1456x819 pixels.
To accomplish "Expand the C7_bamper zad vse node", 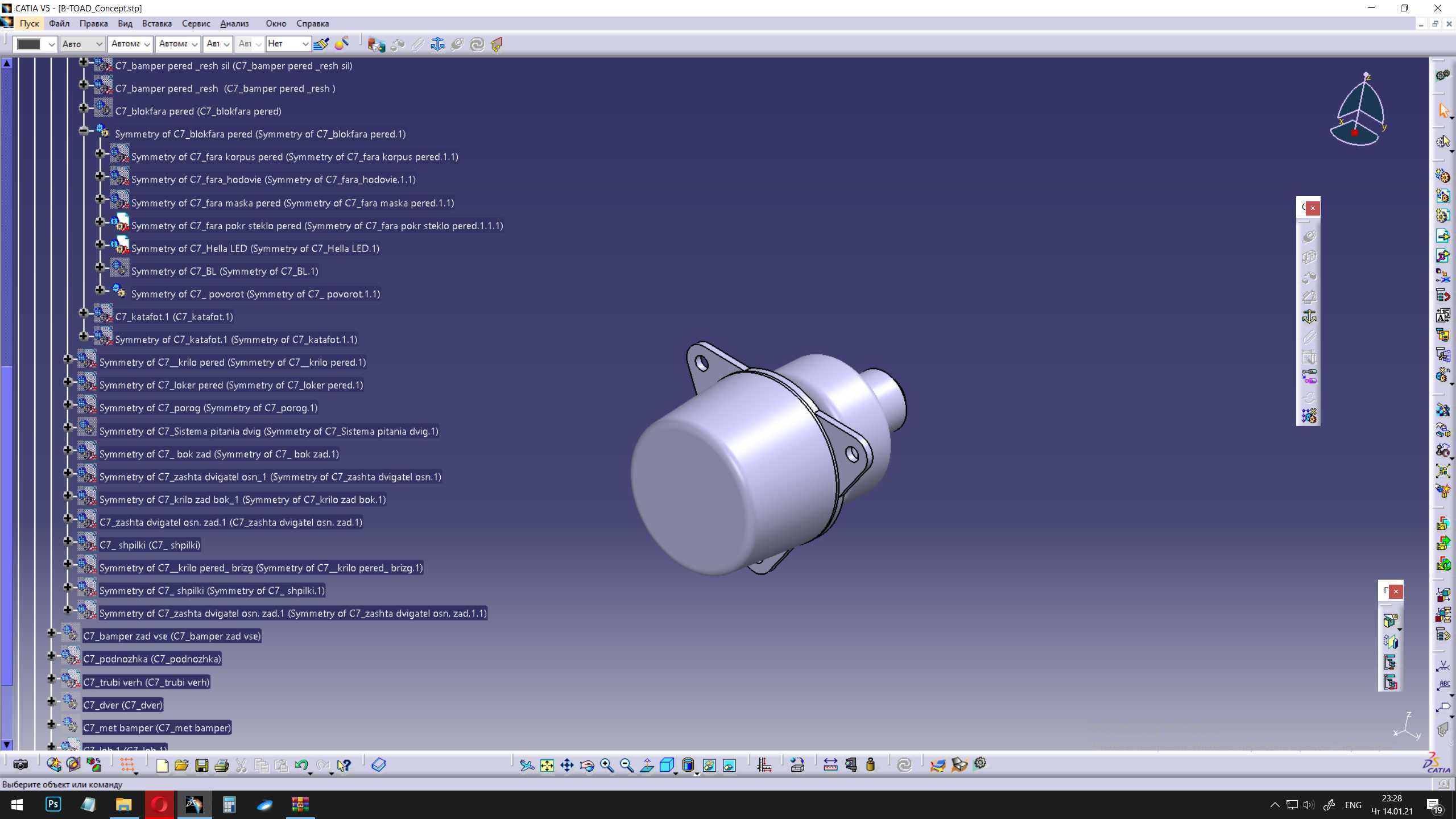I will click(51, 632).
